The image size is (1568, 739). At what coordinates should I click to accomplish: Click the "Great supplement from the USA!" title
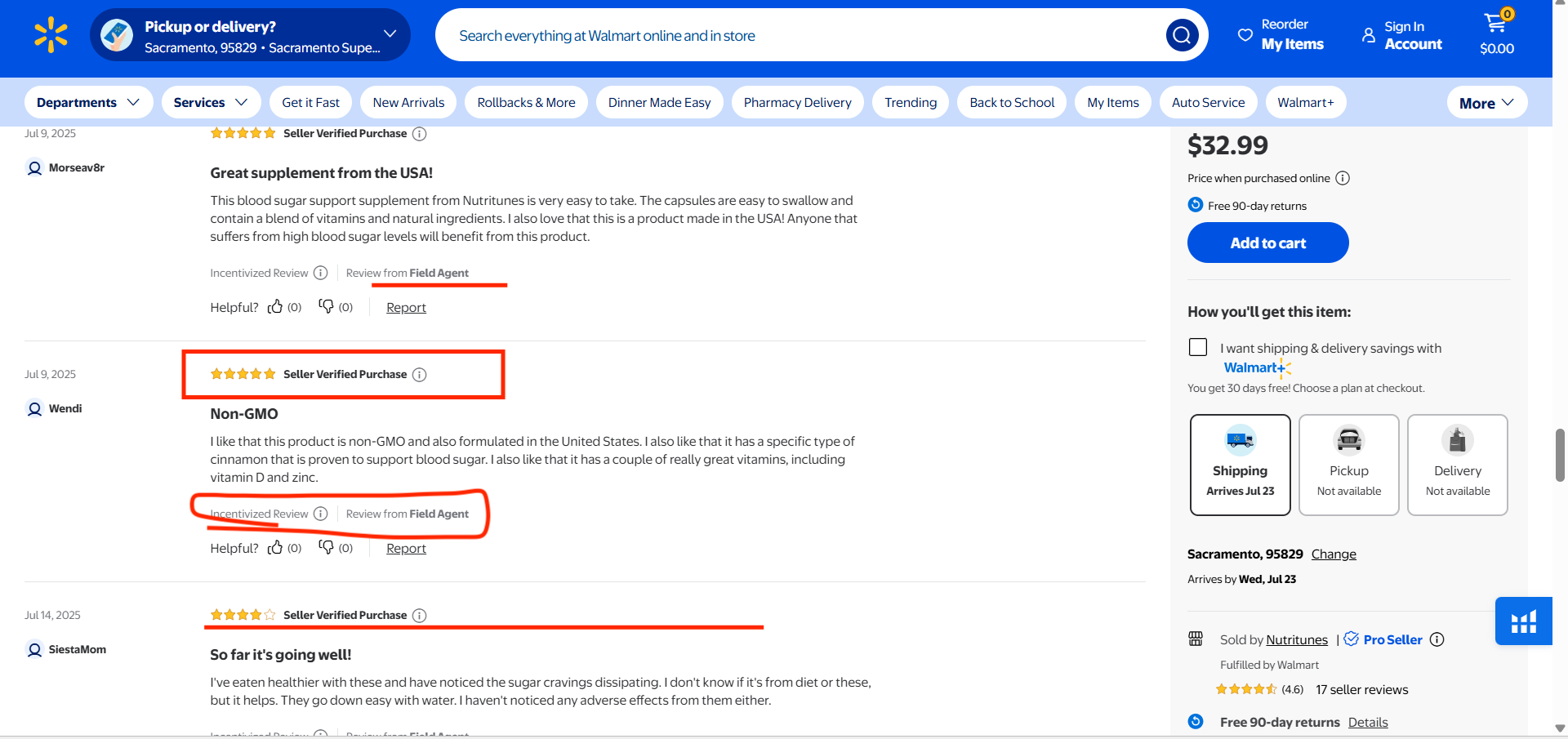322,173
